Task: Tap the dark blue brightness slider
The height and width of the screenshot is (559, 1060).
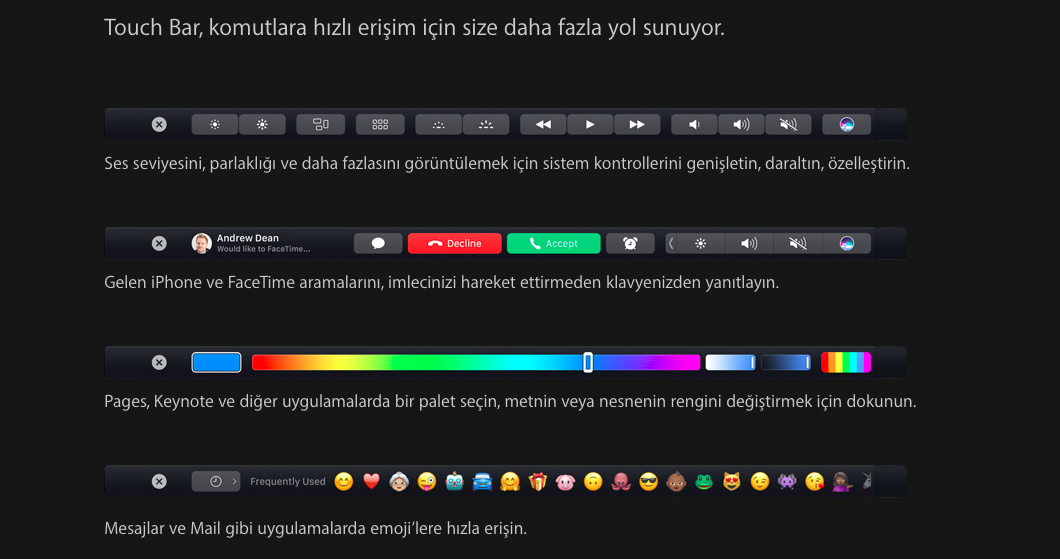Action: coord(786,362)
